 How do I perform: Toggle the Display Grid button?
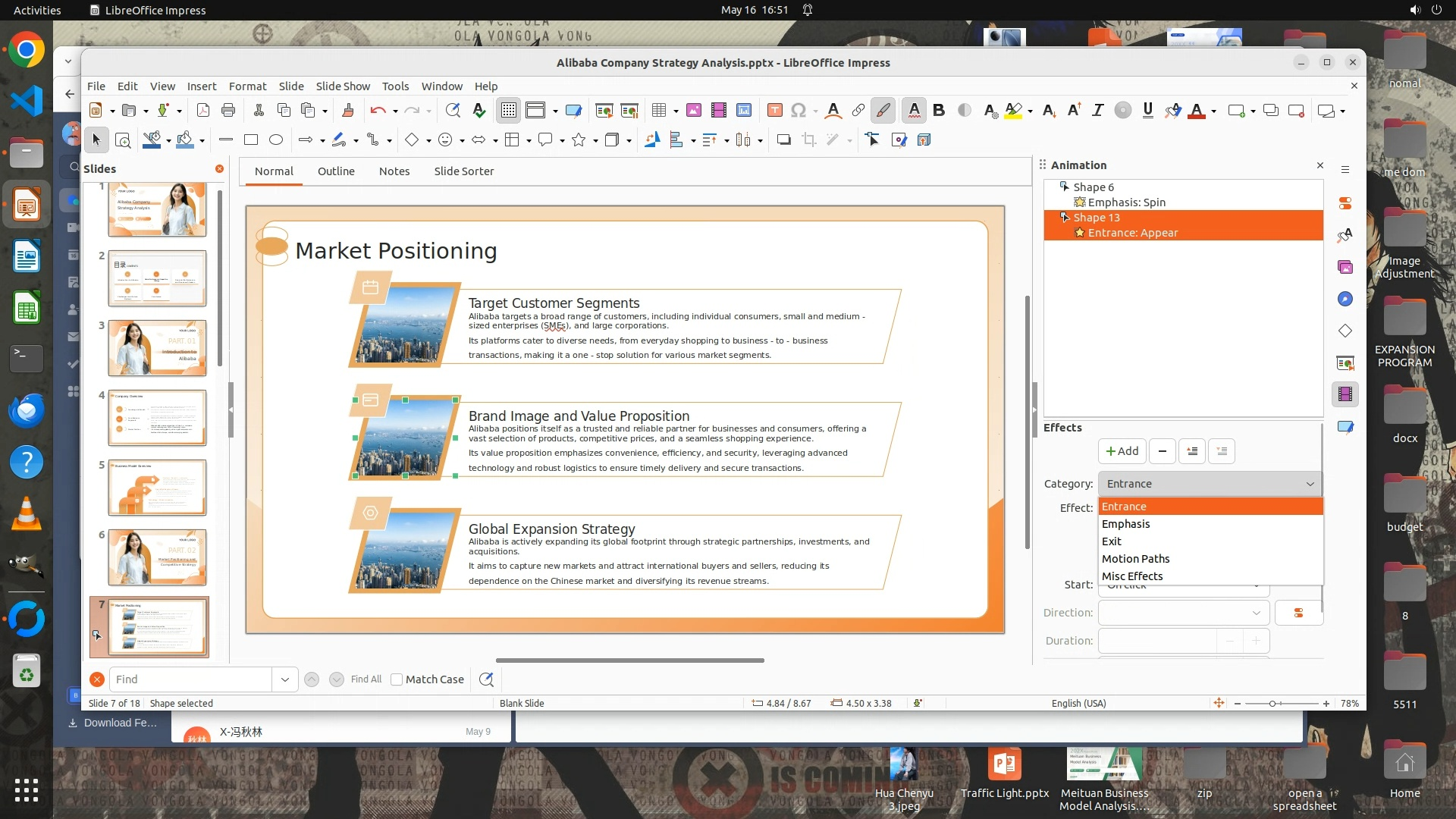pos(508,111)
